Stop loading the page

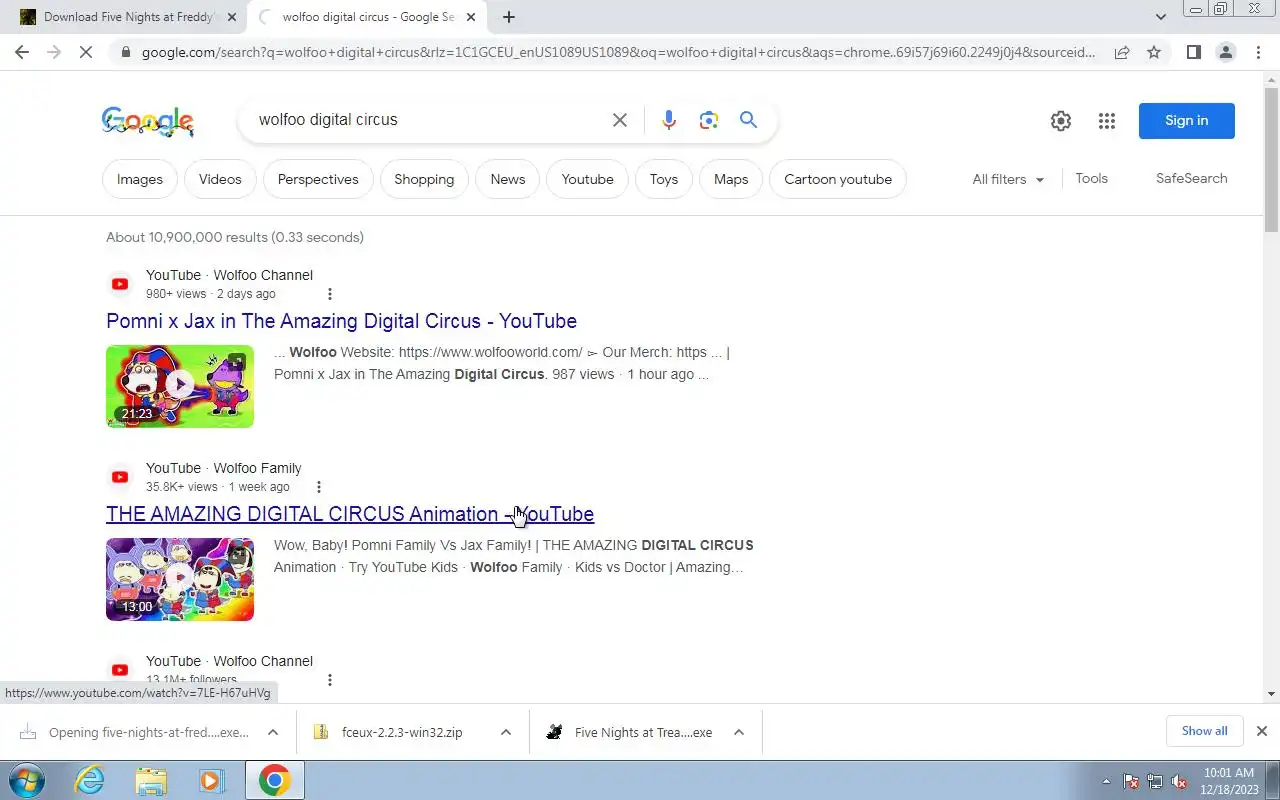point(86,52)
